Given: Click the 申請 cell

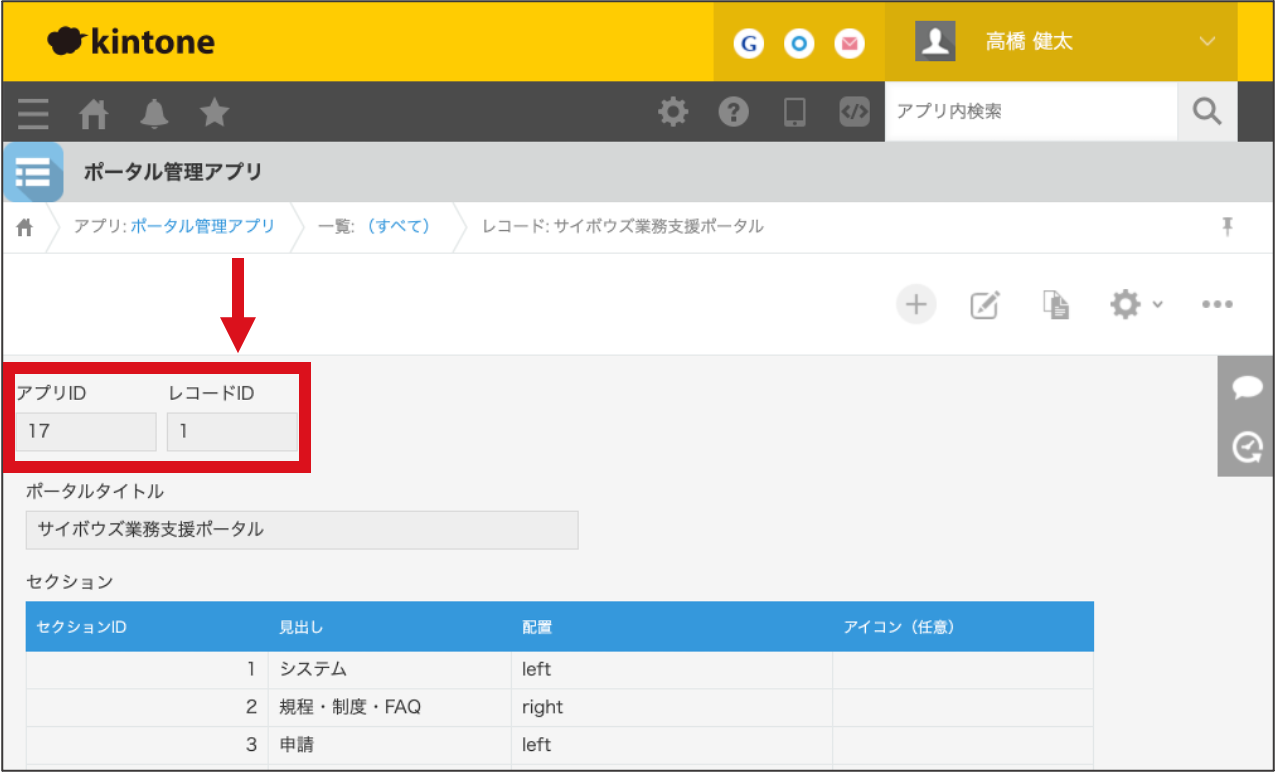Looking at the screenshot, I should click(x=390, y=745).
